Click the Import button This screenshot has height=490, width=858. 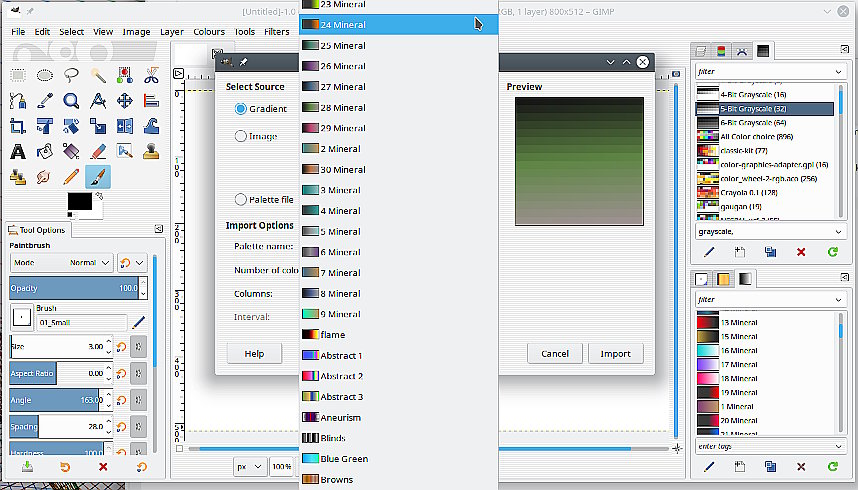[616, 354]
